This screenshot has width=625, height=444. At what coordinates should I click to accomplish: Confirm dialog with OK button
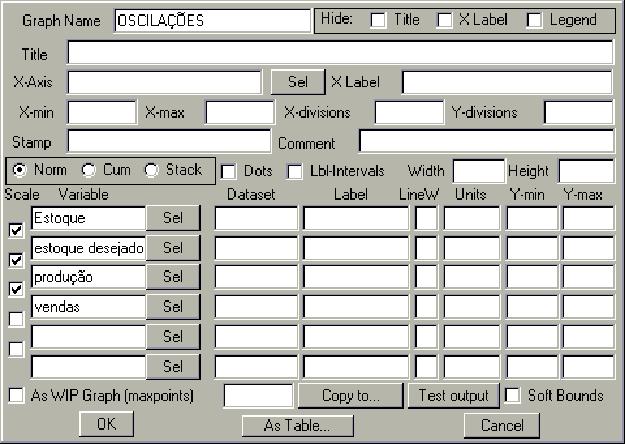[106, 425]
